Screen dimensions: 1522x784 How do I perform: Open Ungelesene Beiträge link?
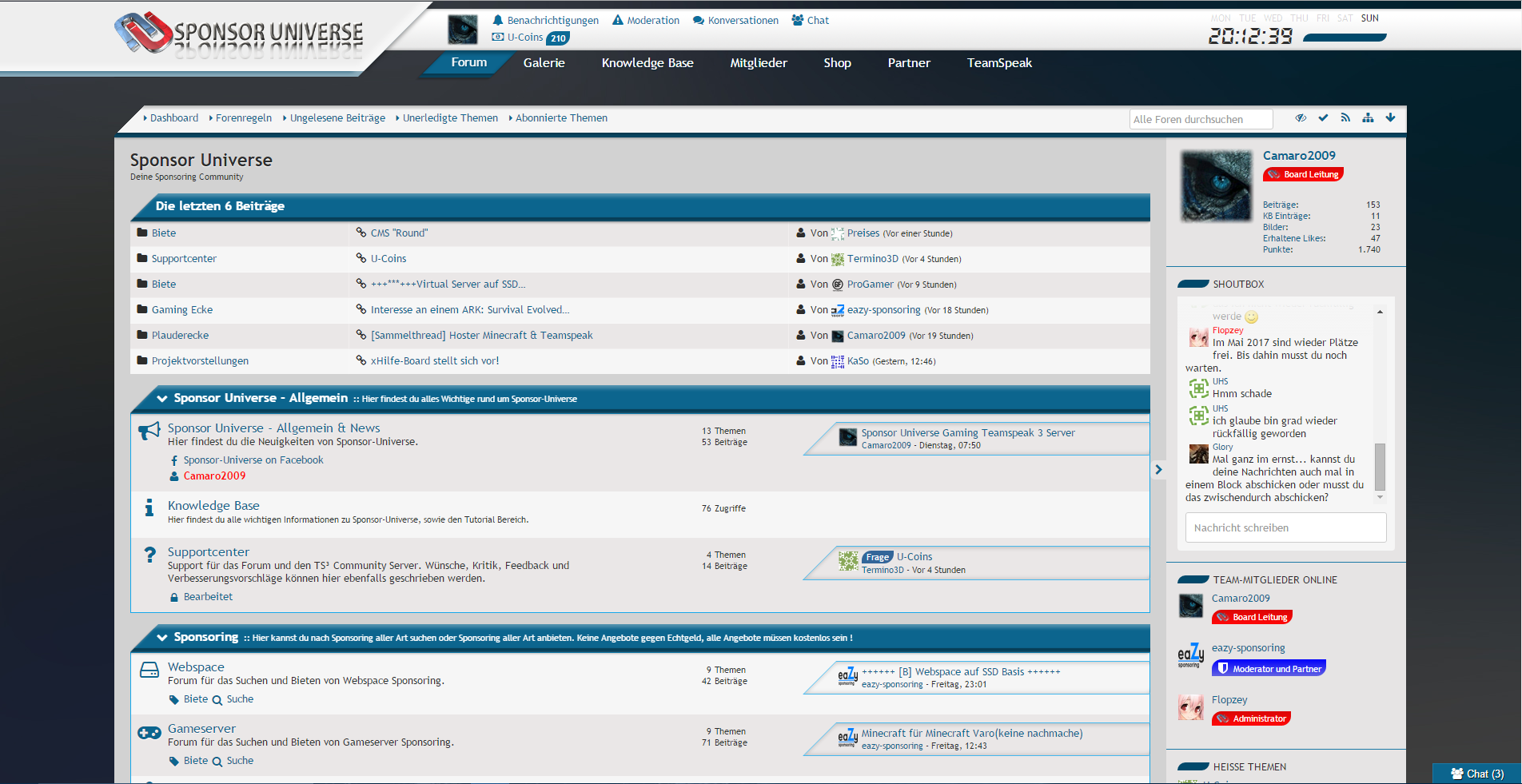click(337, 118)
